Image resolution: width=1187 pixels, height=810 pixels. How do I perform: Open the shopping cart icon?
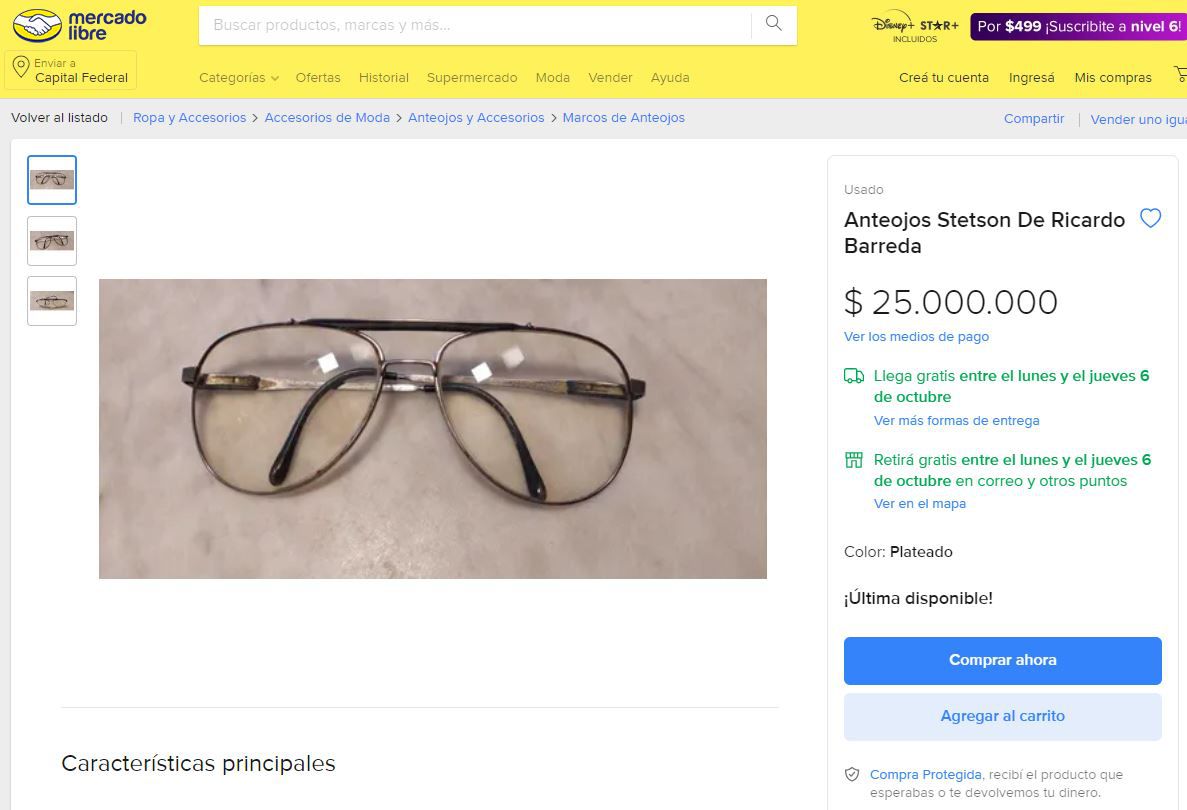coord(1180,74)
